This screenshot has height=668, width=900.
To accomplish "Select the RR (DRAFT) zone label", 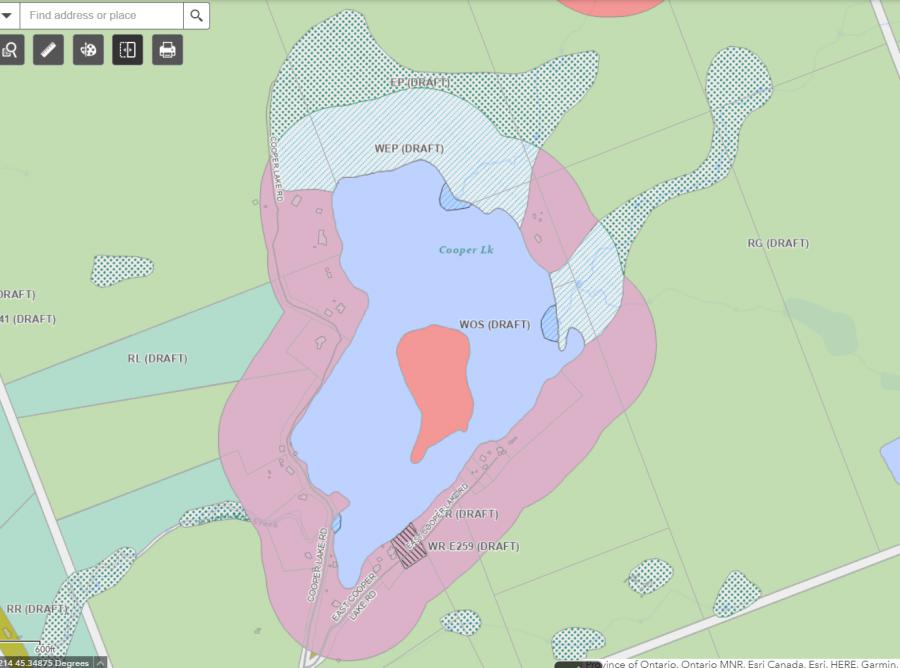I will [x=36, y=608].
